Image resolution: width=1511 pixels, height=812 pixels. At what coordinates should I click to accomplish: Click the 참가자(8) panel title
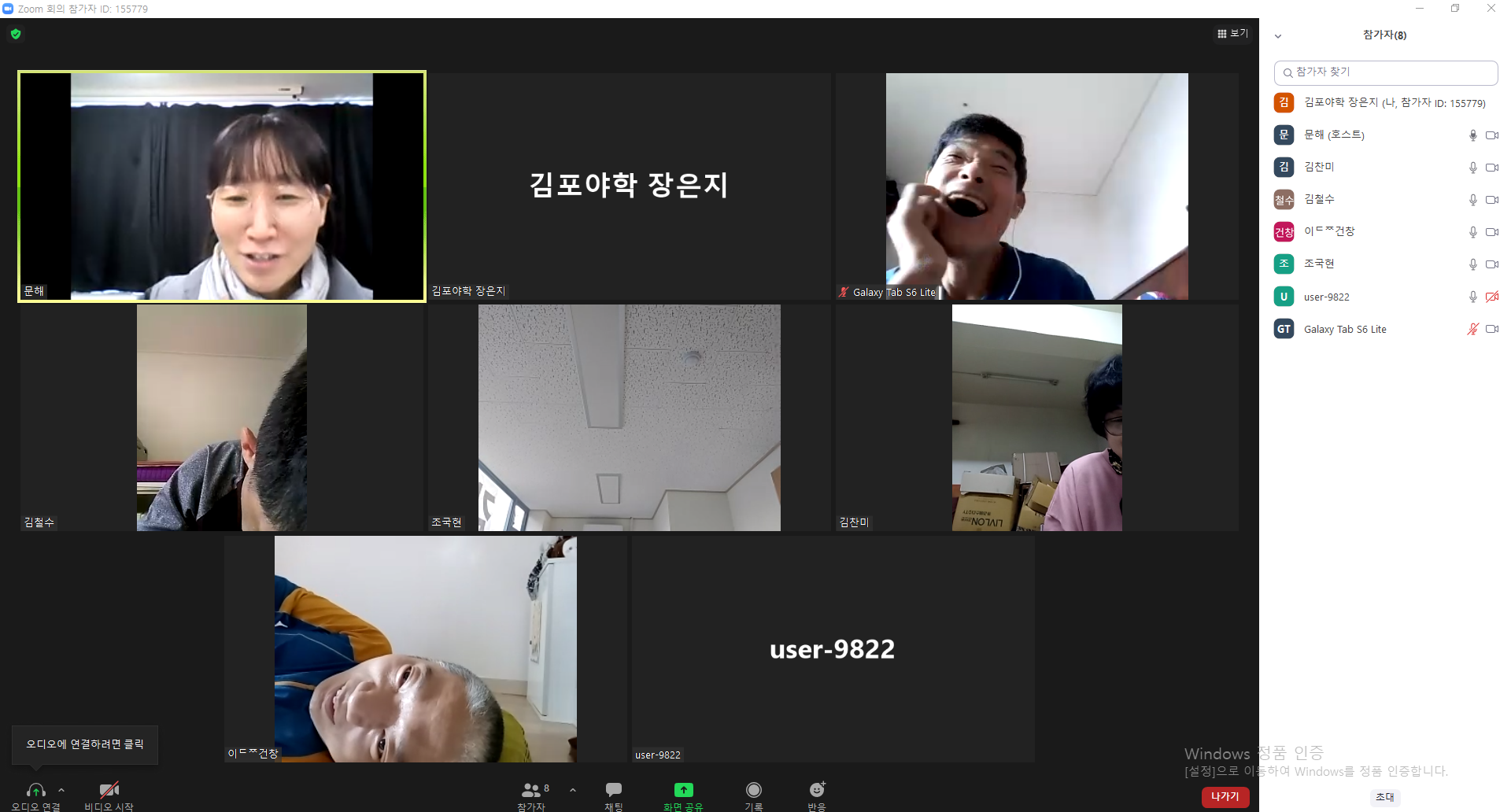[x=1385, y=35]
